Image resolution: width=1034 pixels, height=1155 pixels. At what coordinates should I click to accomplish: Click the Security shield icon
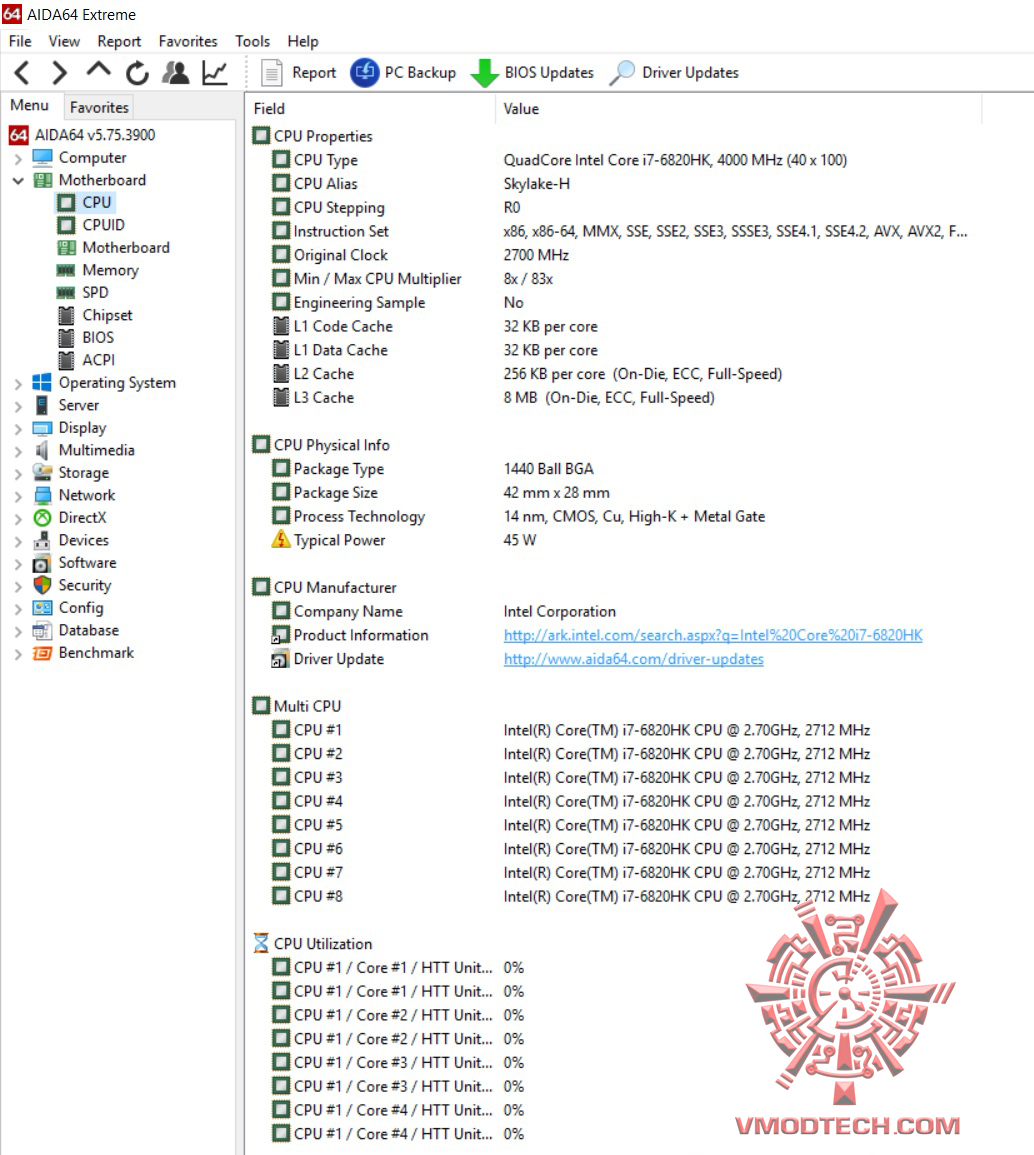coord(43,585)
